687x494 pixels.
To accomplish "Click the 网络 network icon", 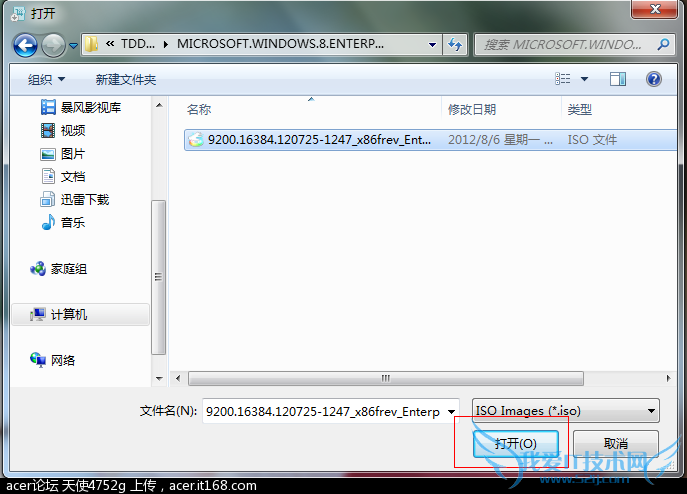I will point(38,360).
